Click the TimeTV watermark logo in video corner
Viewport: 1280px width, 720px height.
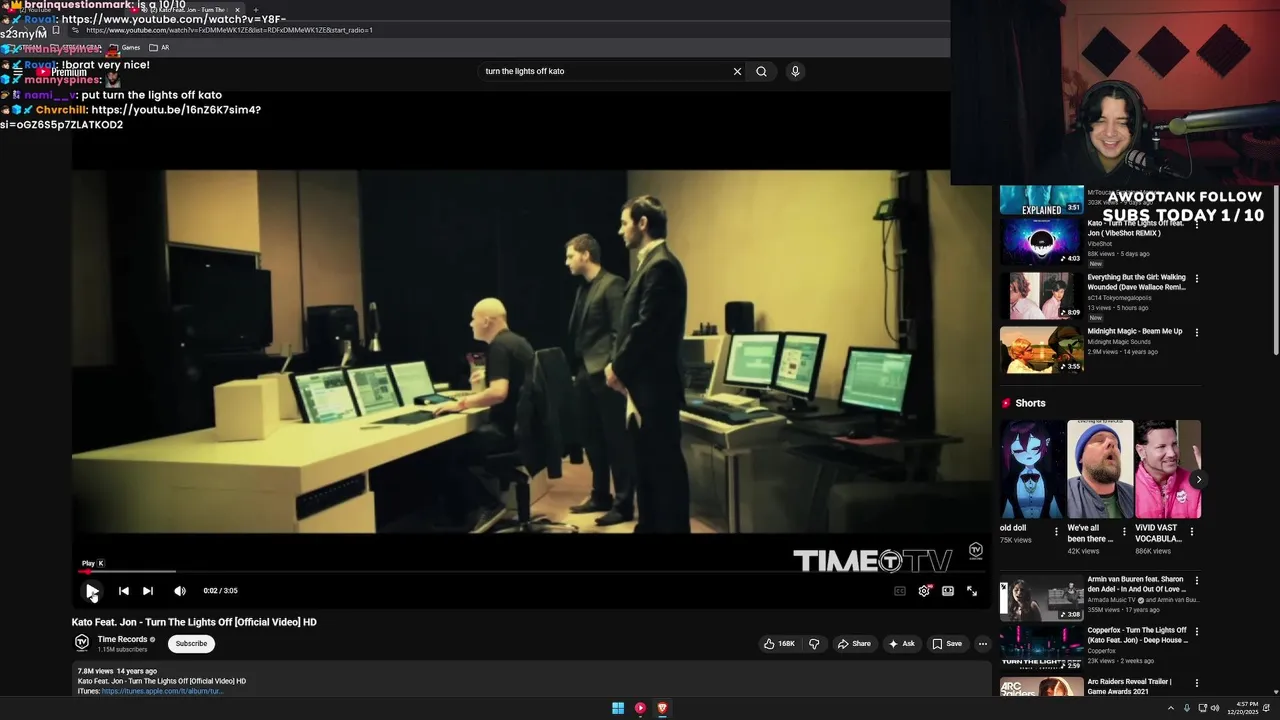(x=976, y=551)
